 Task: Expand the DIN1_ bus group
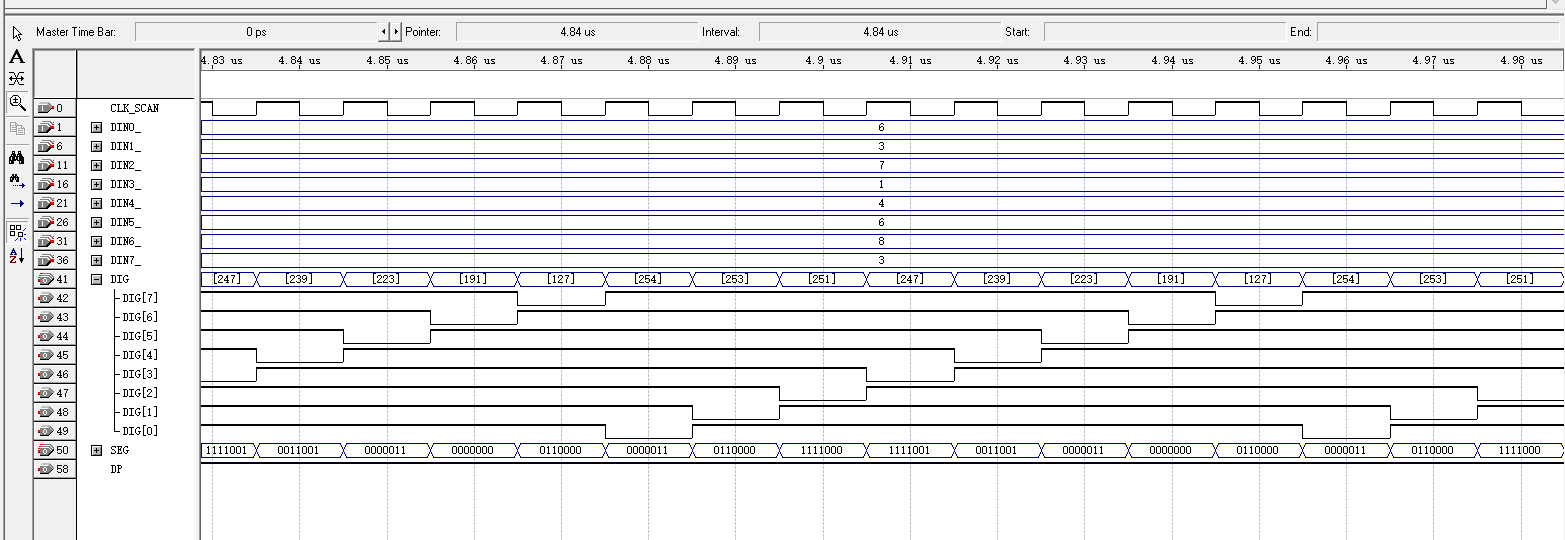(97, 146)
